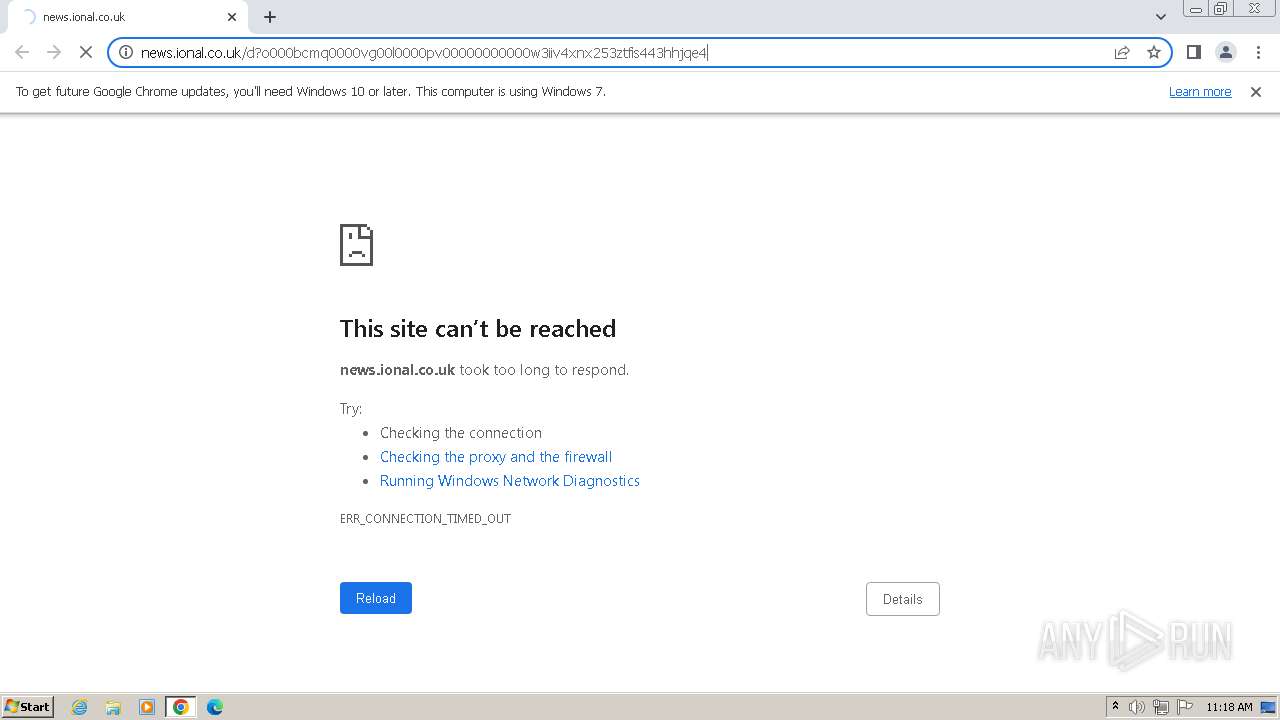The image size is (1280, 720).
Task: Restore down the Chrome window
Action: click(x=1221, y=9)
